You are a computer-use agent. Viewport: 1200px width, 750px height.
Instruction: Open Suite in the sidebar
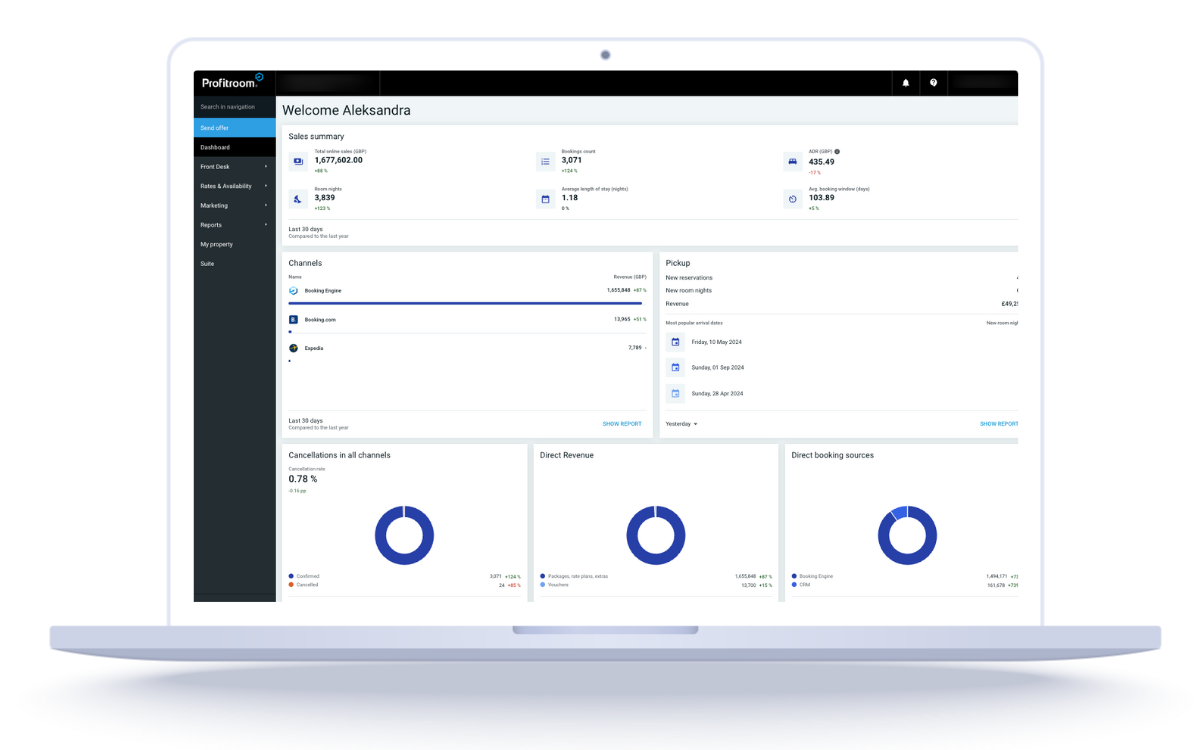pos(234,264)
